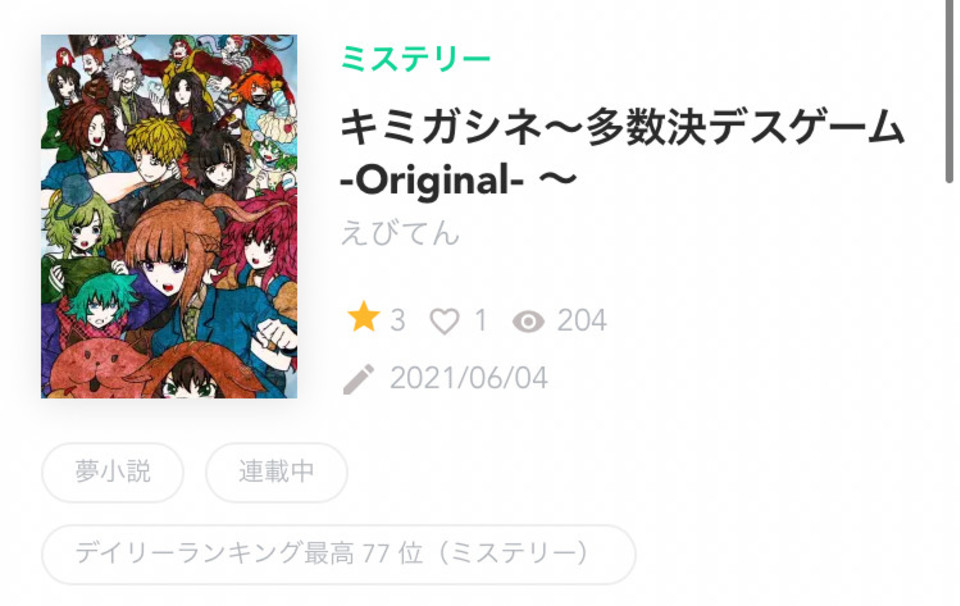Click the heart count number 1
This screenshot has width=960, height=606.
481,321
